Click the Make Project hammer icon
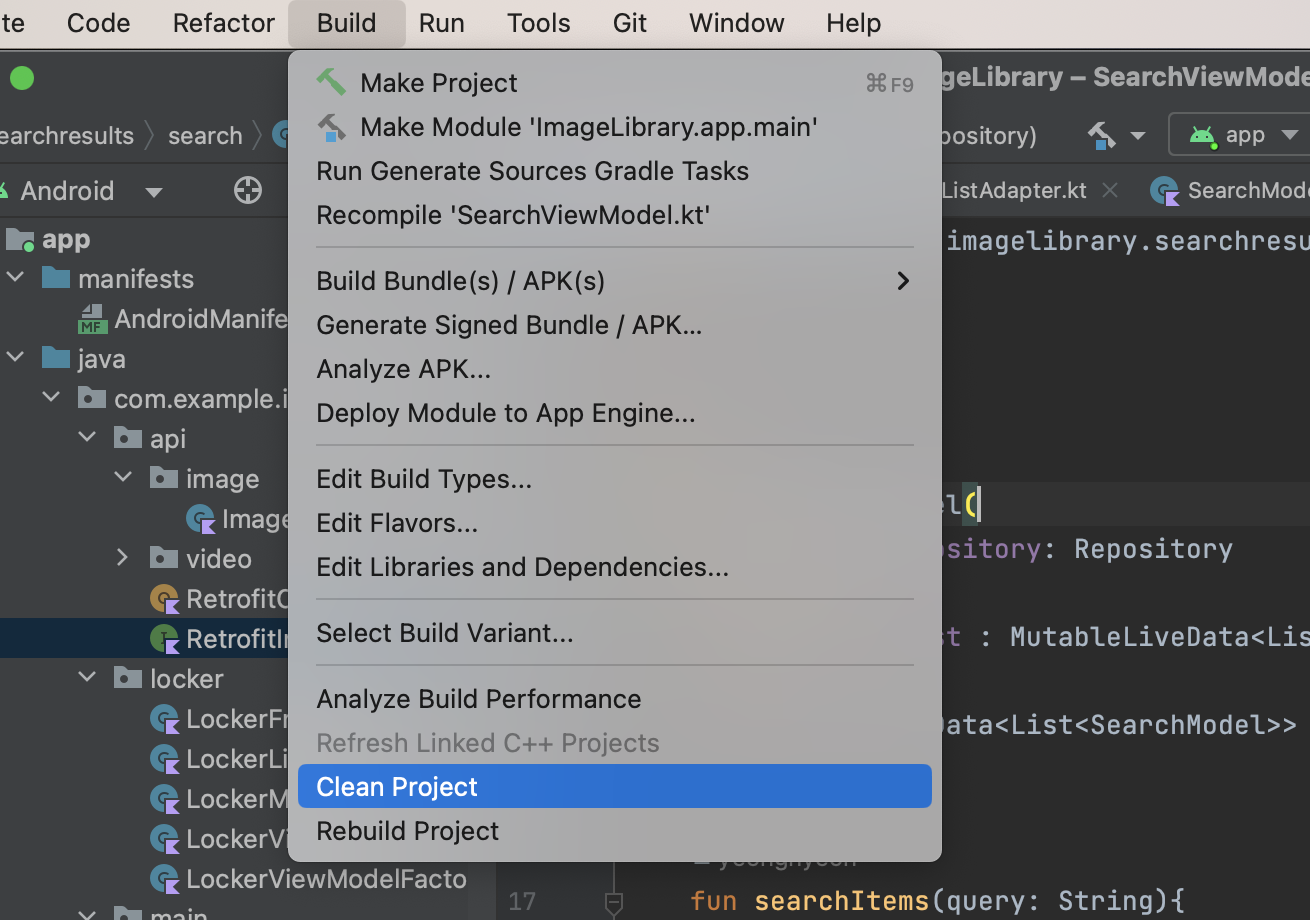 tap(331, 82)
